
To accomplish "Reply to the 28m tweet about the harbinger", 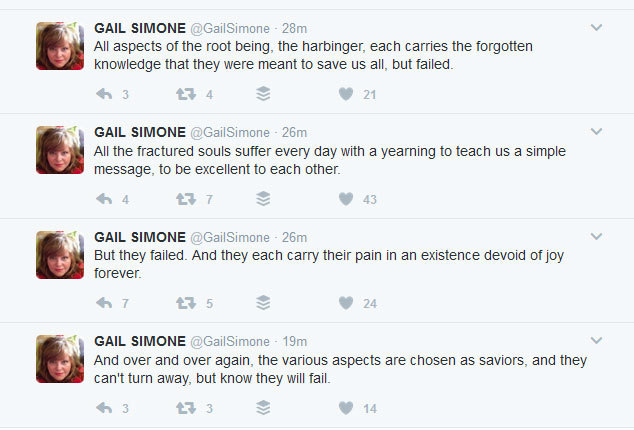I will tap(103, 95).
